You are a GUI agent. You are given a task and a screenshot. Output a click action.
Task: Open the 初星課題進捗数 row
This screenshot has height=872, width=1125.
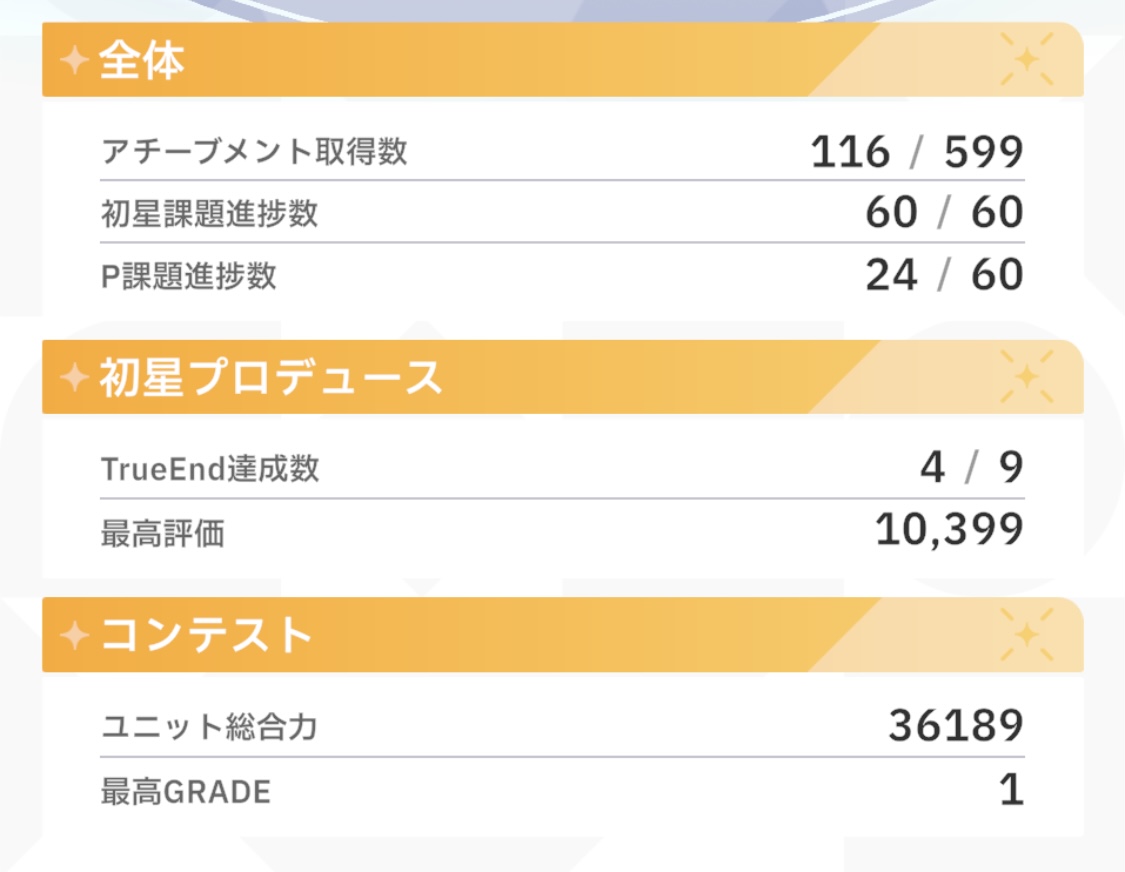[209, 213]
